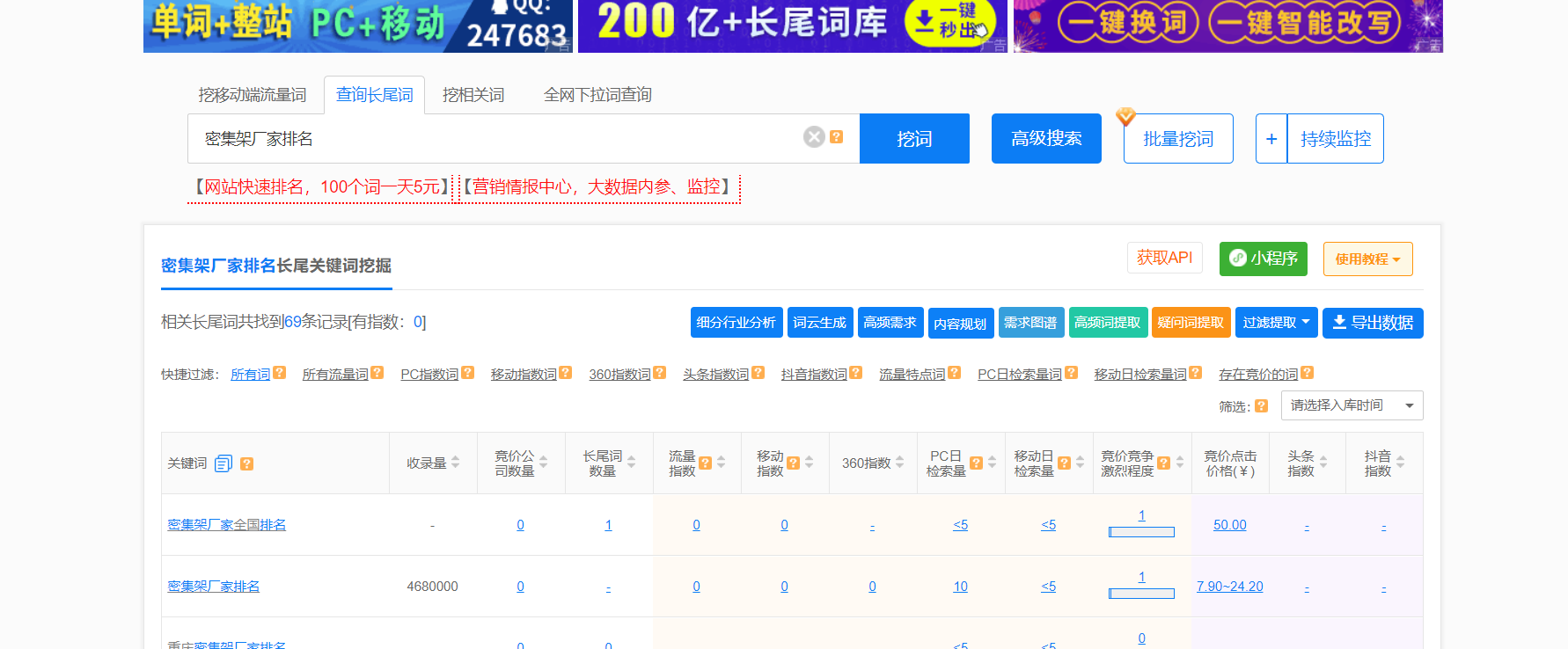Click competition bar in 密集架厂家排名 row
Screen dimensions: 1568x649
point(1141,593)
